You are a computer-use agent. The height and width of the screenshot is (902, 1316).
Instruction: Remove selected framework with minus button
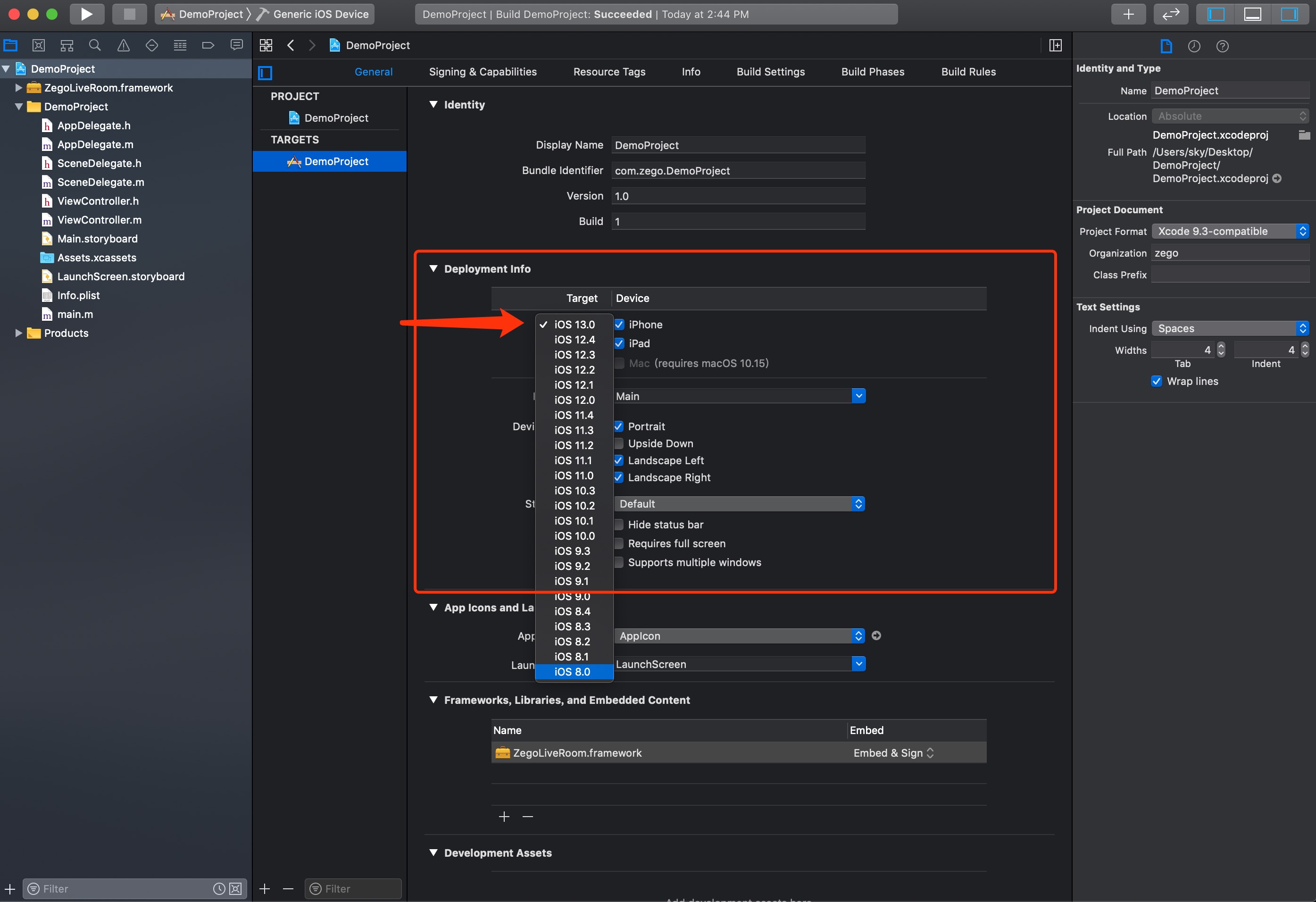tap(528, 817)
